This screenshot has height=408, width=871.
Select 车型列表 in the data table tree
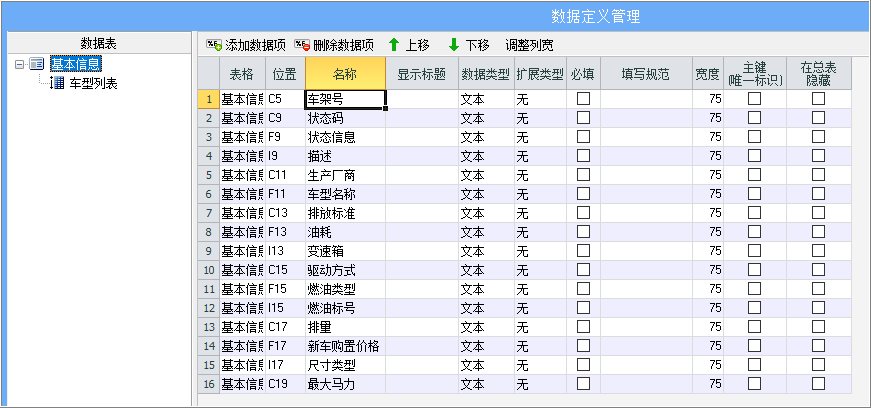[93, 84]
